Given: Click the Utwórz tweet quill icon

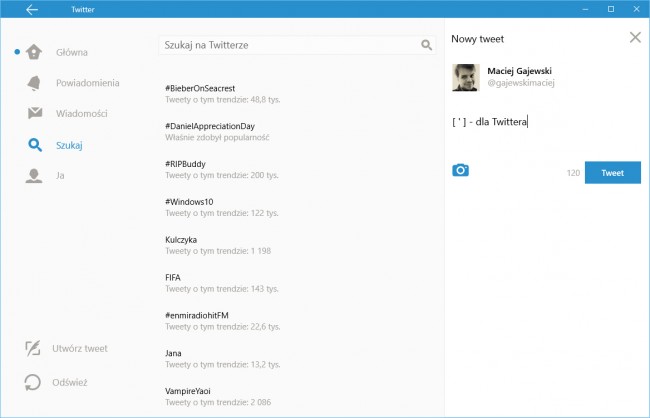Looking at the screenshot, I should (x=33, y=348).
